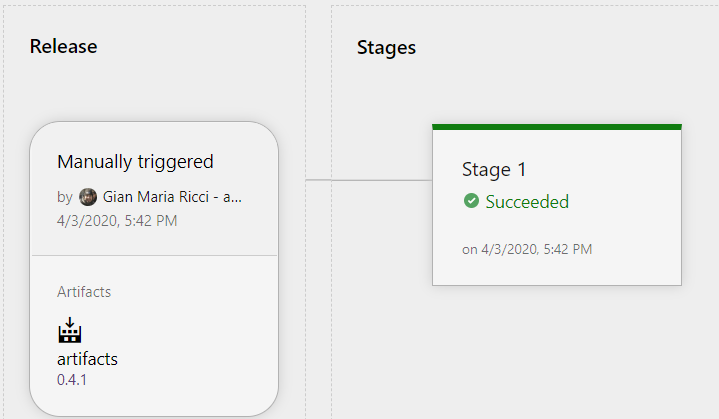Open the artifacts source link
This screenshot has width=719, height=419.
point(87,359)
